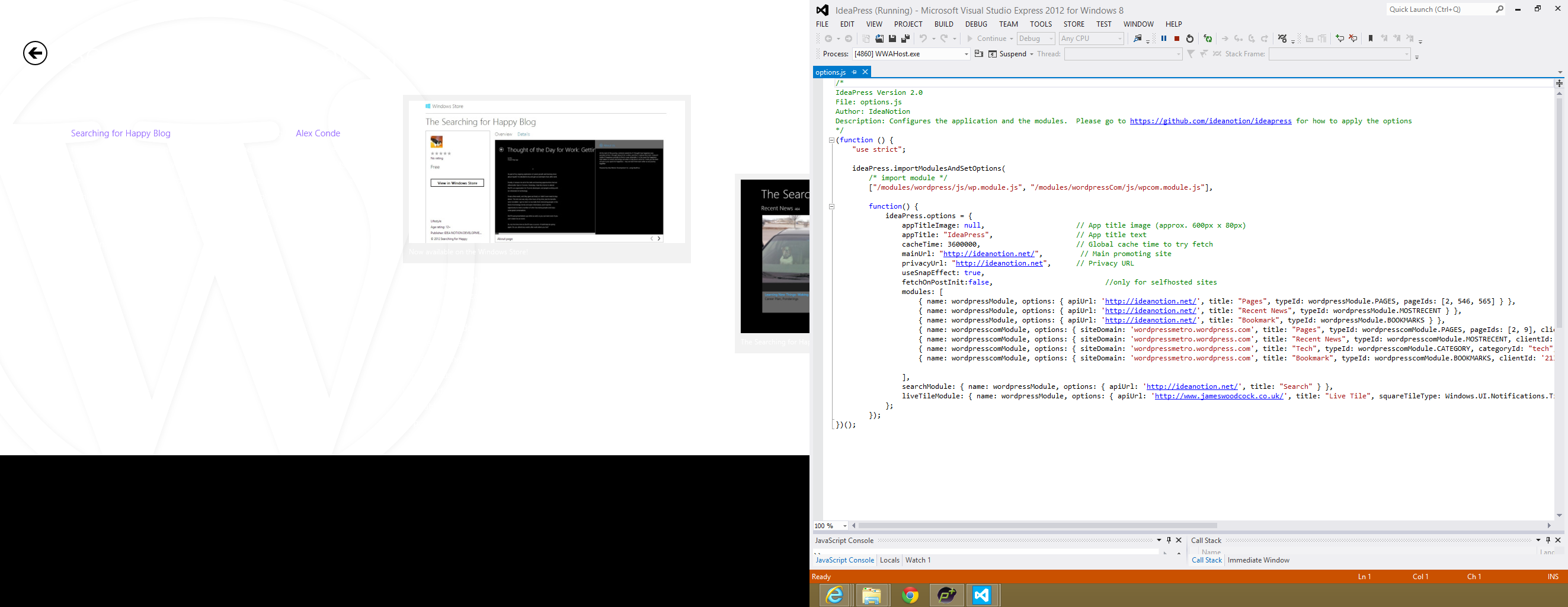Open the Continue button dropdown arrow
The width and height of the screenshot is (1568, 607).
tap(1011, 39)
